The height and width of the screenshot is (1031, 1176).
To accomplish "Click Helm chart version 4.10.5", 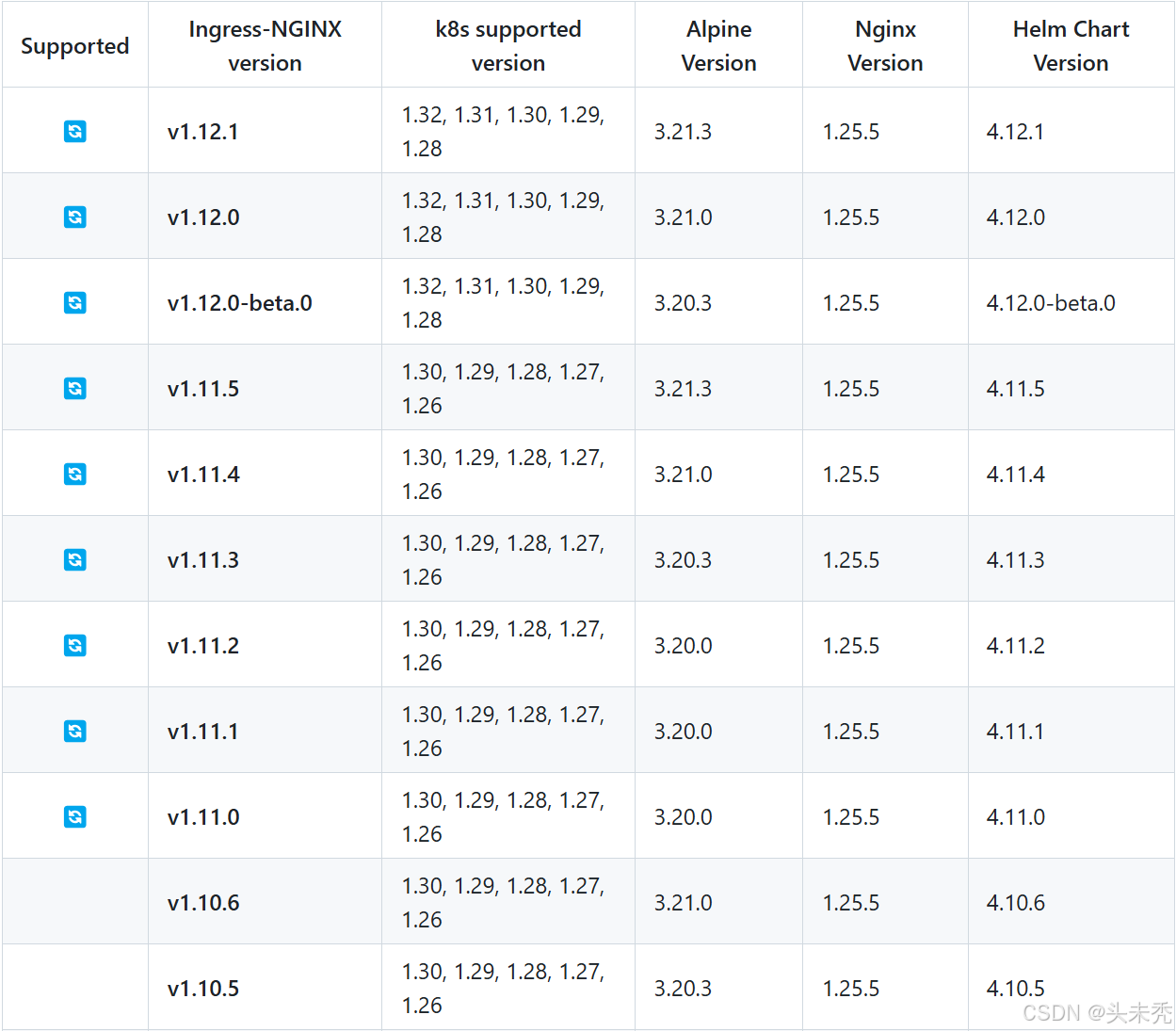I will coord(1016,989).
